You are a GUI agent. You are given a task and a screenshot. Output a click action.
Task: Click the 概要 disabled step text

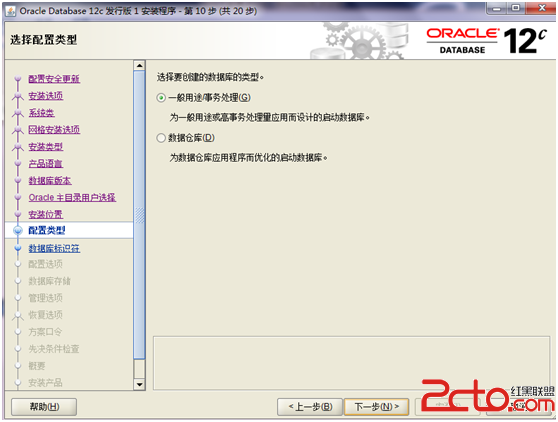(37, 366)
